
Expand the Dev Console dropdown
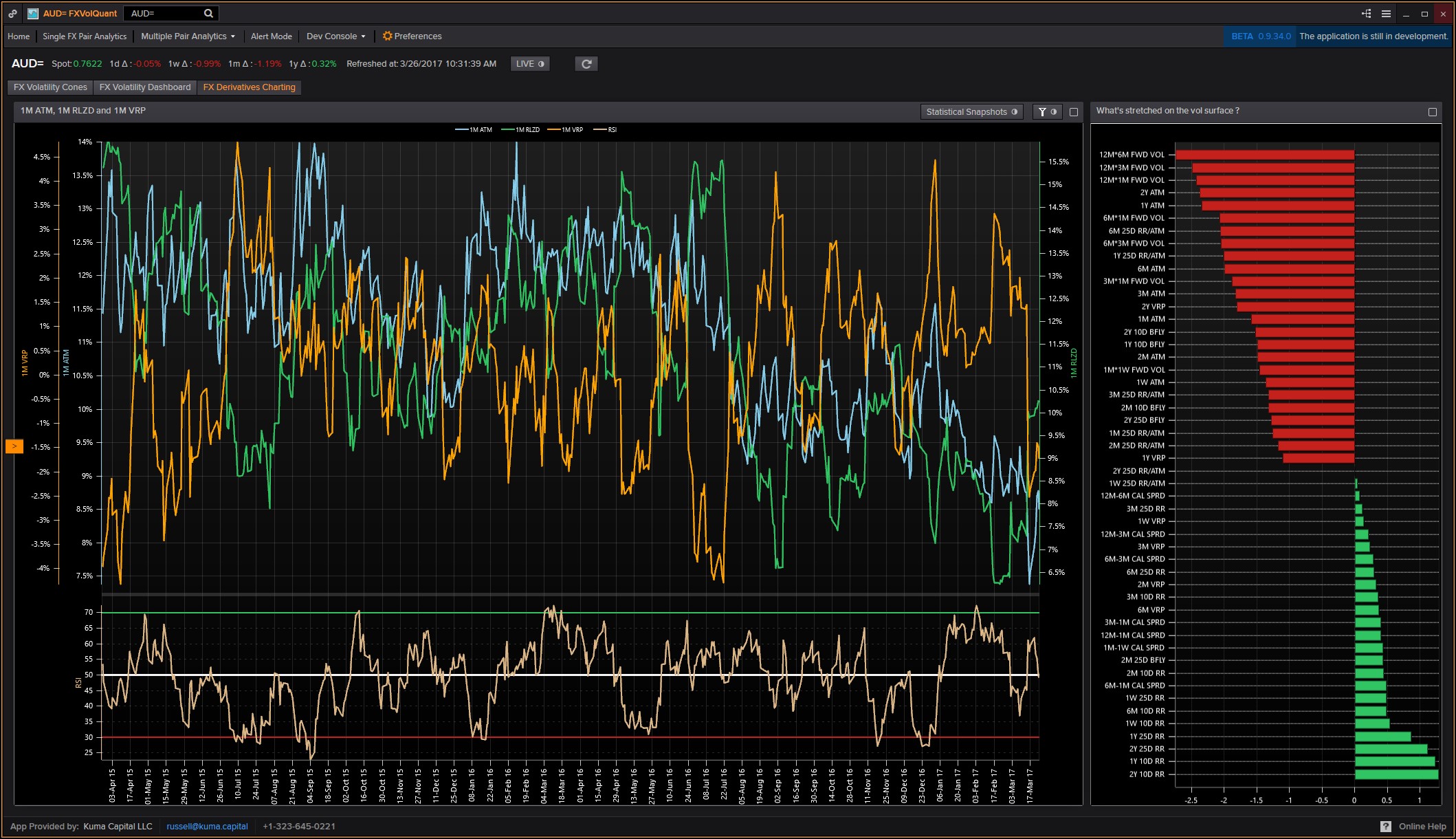click(335, 36)
